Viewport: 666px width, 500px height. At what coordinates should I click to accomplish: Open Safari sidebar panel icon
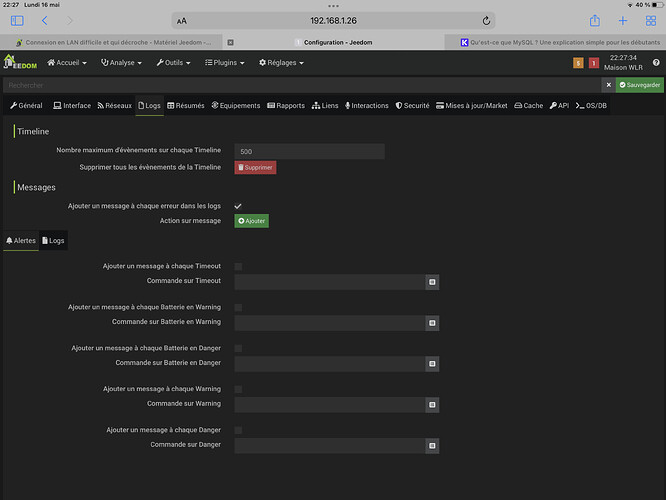(17, 20)
